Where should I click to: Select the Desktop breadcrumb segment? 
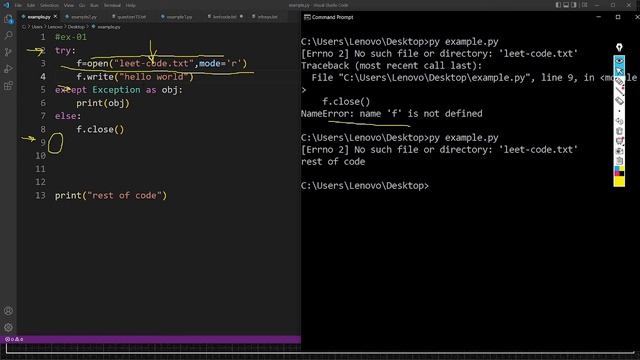pos(76,27)
